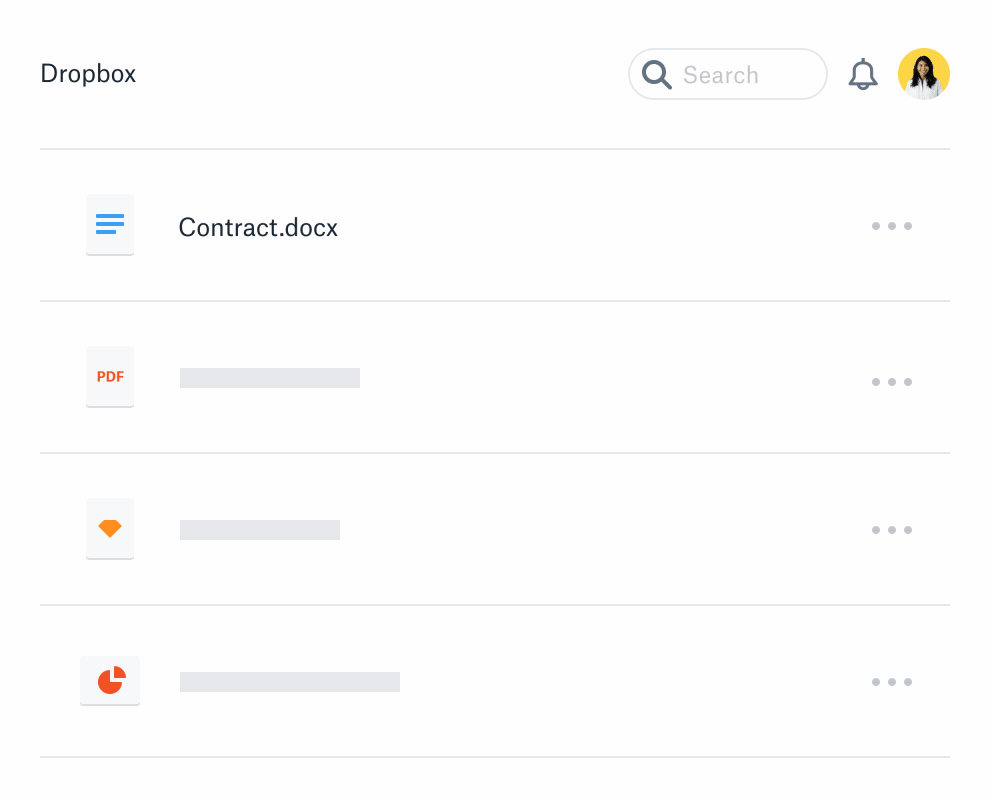
Task: Open the three-dot menu for the PDF file
Action: tap(891, 382)
